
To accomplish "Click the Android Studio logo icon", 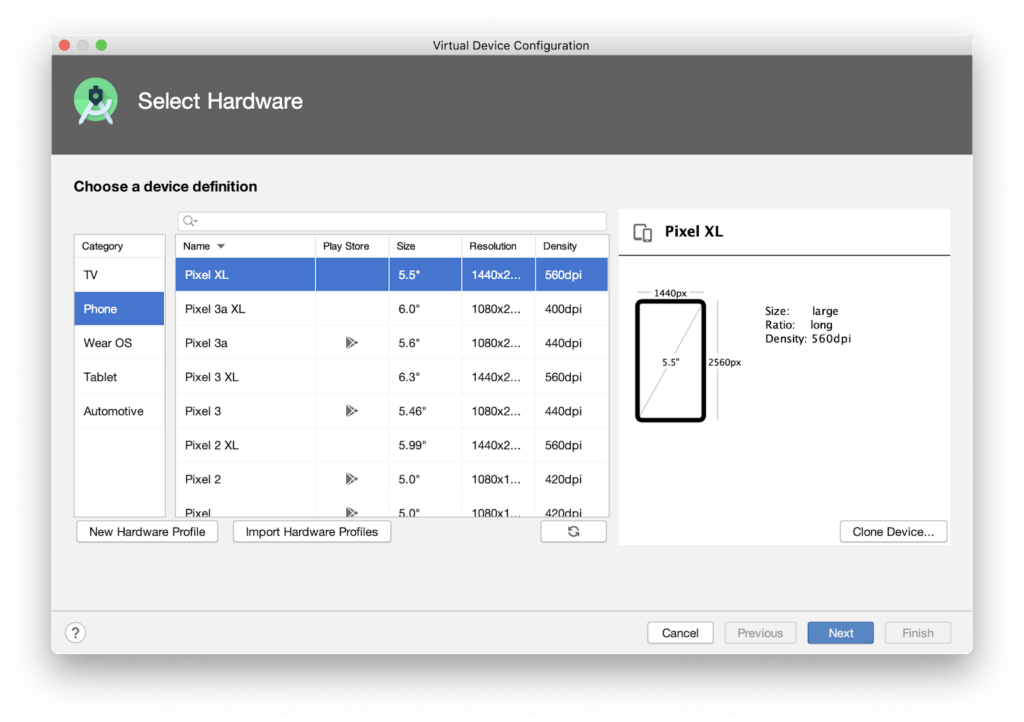I will click(96, 101).
